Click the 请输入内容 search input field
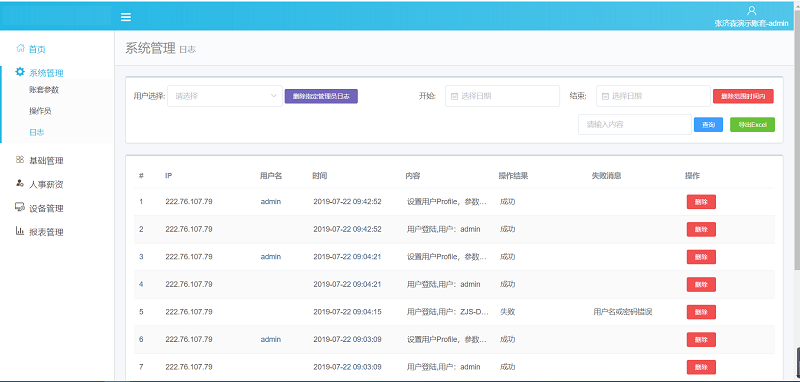The image size is (800, 382). point(635,124)
